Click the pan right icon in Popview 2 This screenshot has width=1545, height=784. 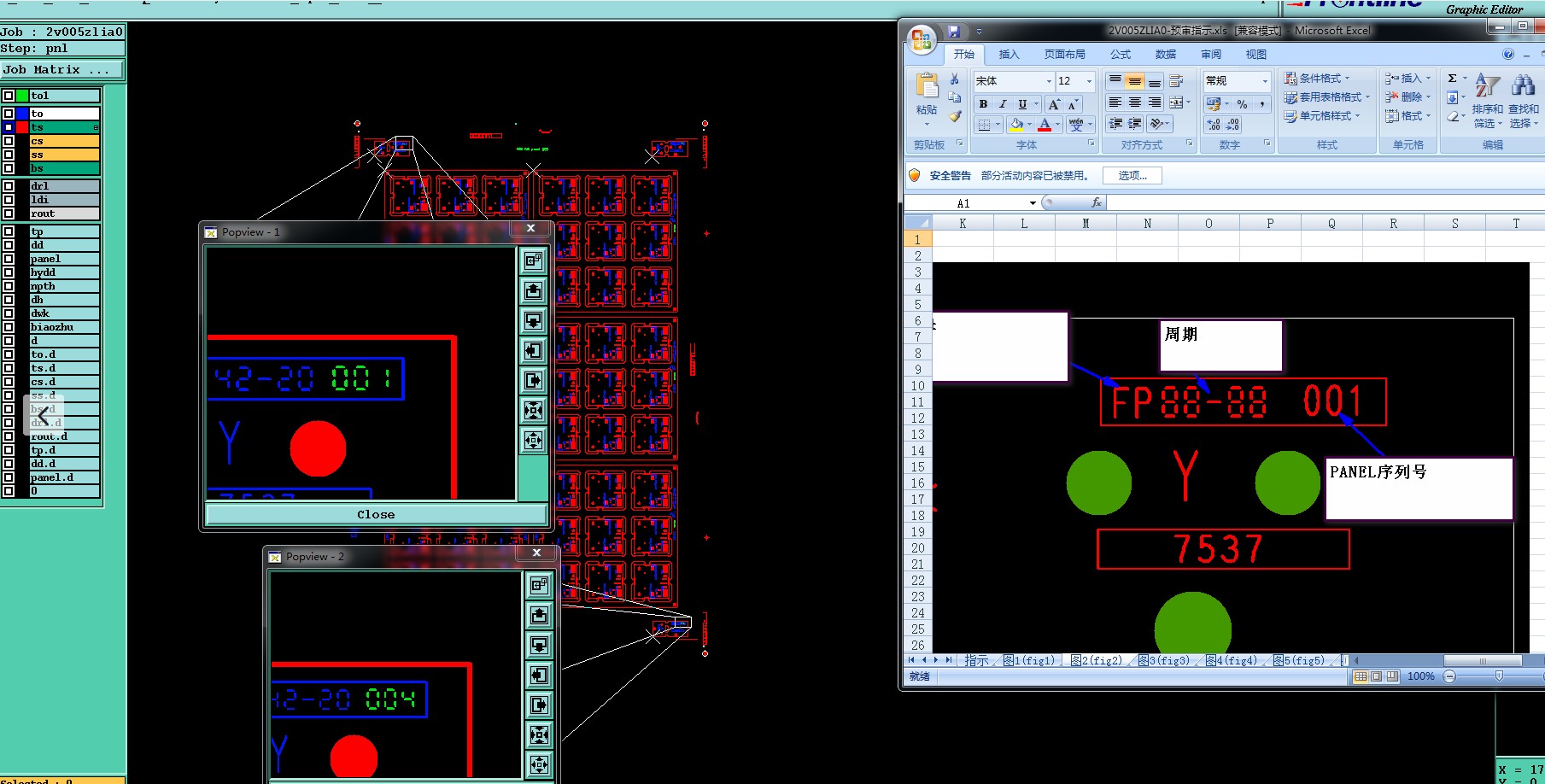tap(539, 705)
